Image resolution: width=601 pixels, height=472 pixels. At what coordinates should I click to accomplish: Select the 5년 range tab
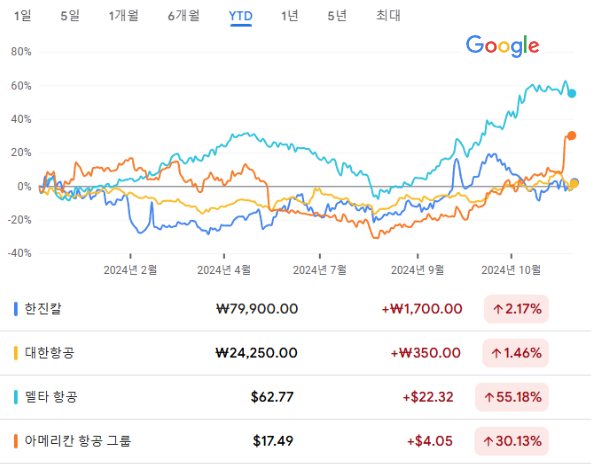[337, 16]
